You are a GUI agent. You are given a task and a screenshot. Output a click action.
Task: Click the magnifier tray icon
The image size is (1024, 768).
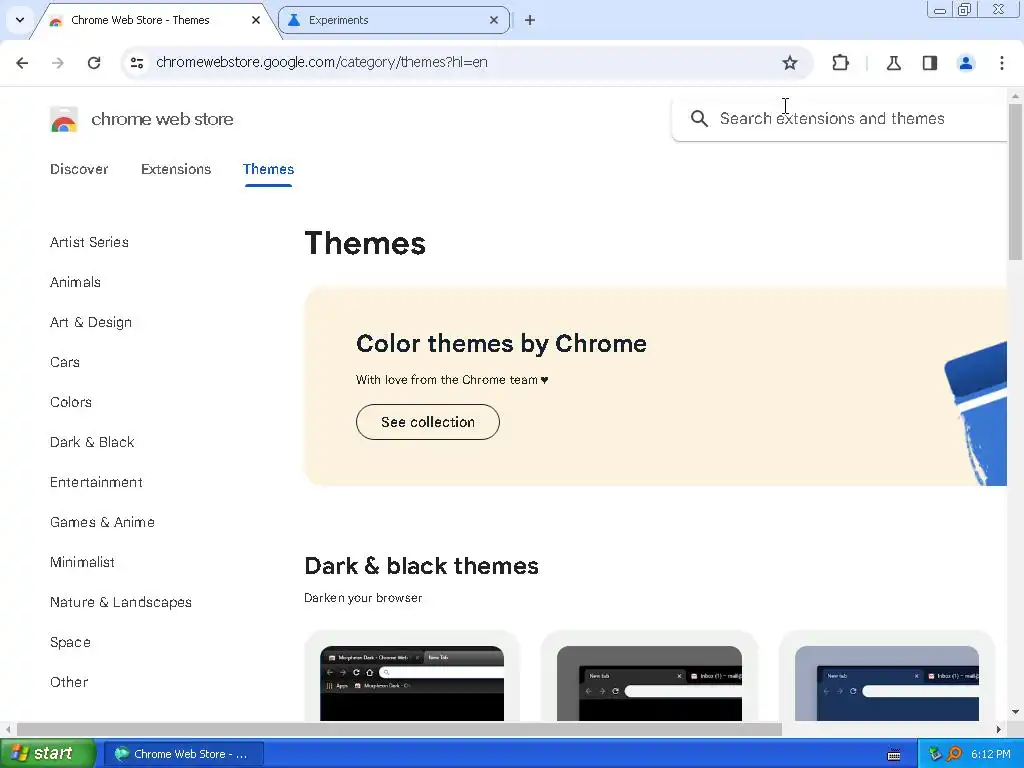(954, 754)
